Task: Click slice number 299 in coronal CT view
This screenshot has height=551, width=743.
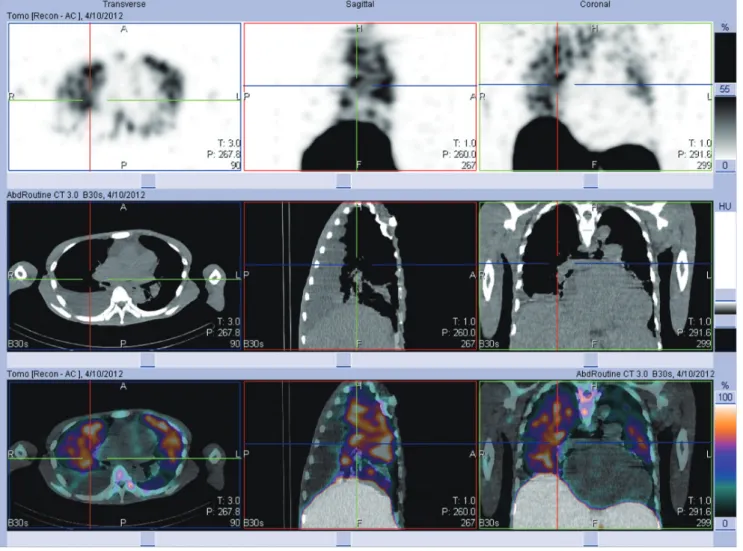Action: click(704, 343)
